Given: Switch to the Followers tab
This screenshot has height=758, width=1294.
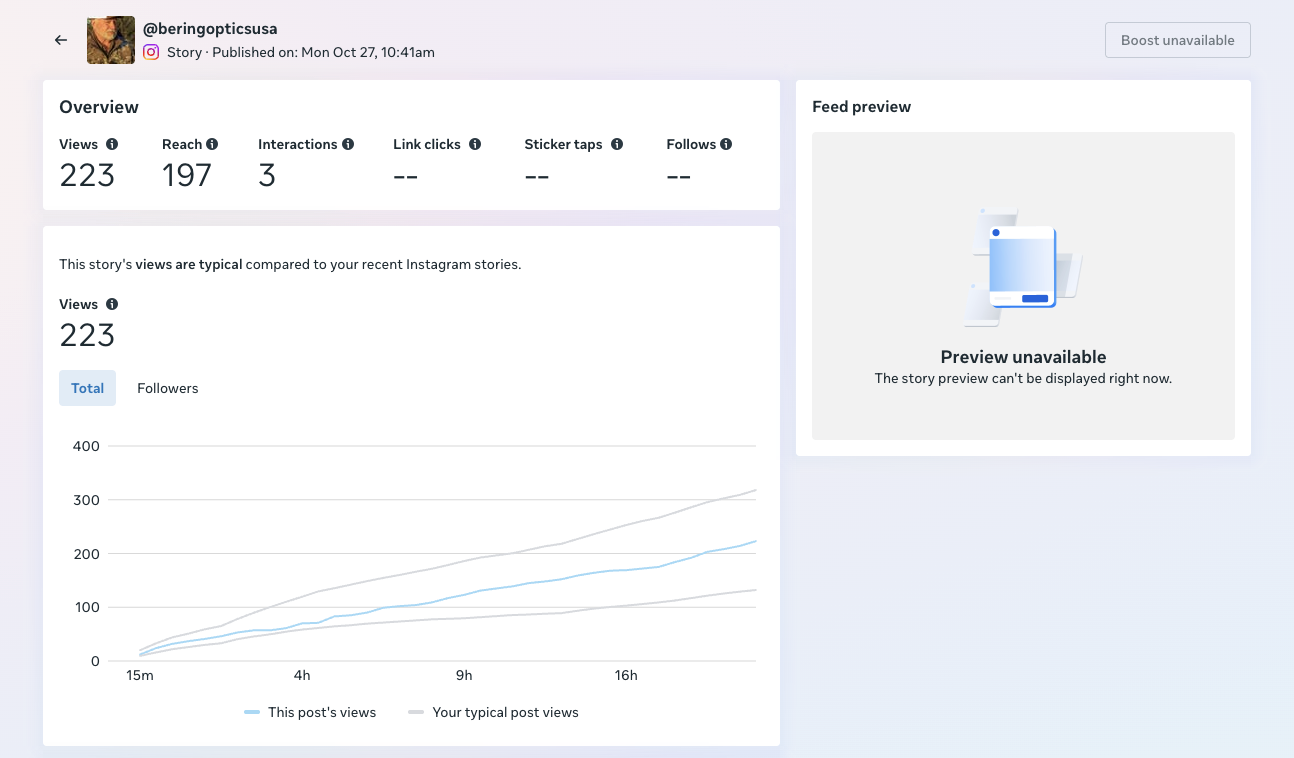Looking at the screenshot, I should pyautogui.click(x=168, y=388).
